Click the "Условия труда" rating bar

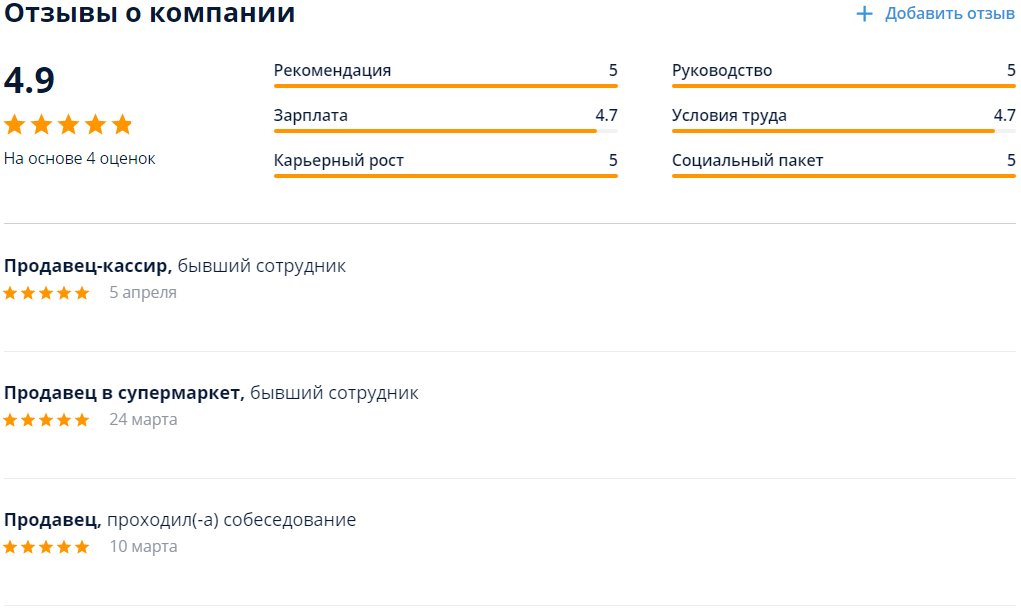click(843, 131)
